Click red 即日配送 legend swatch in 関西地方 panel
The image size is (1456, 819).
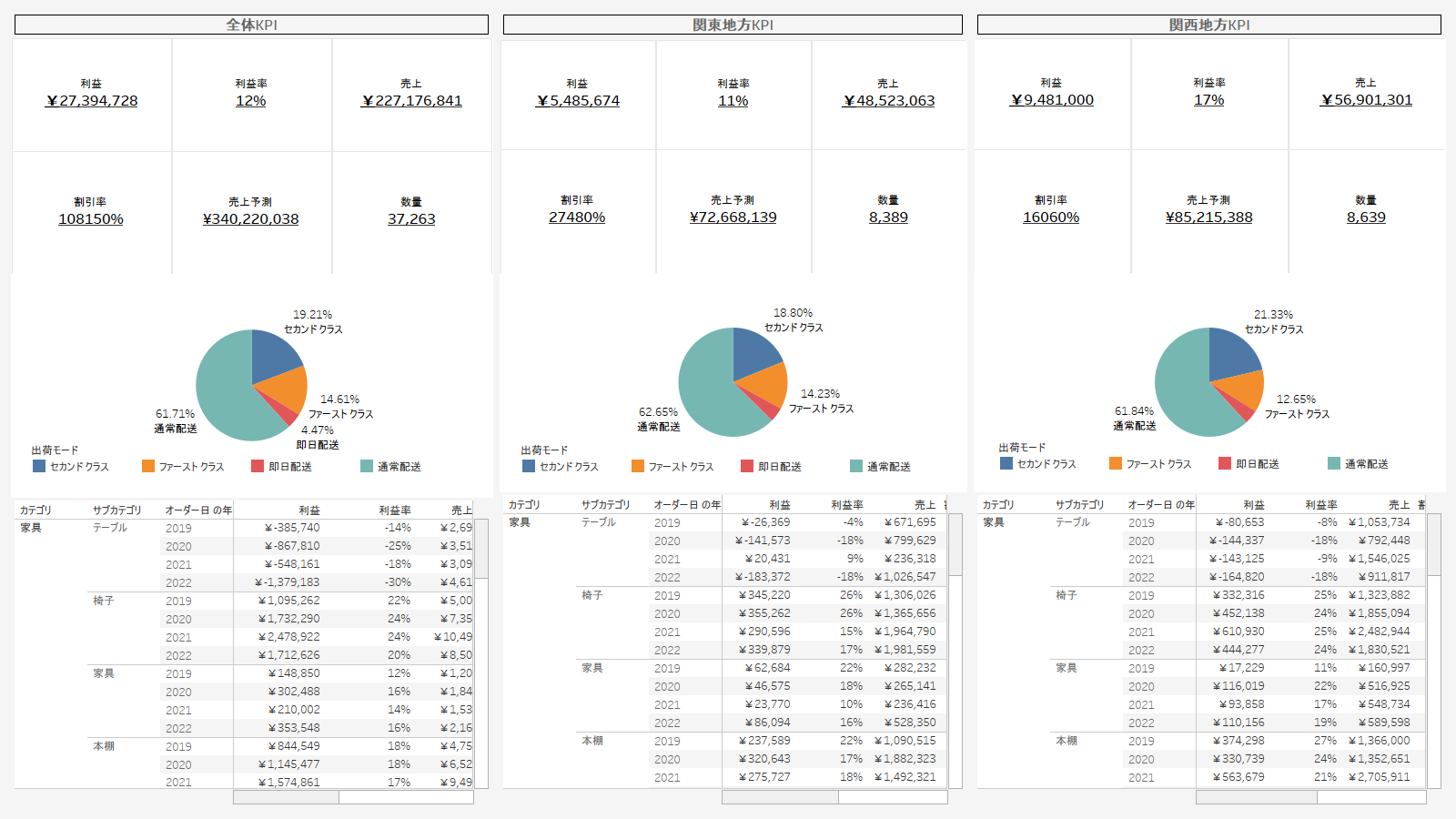click(x=1225, y=463)
